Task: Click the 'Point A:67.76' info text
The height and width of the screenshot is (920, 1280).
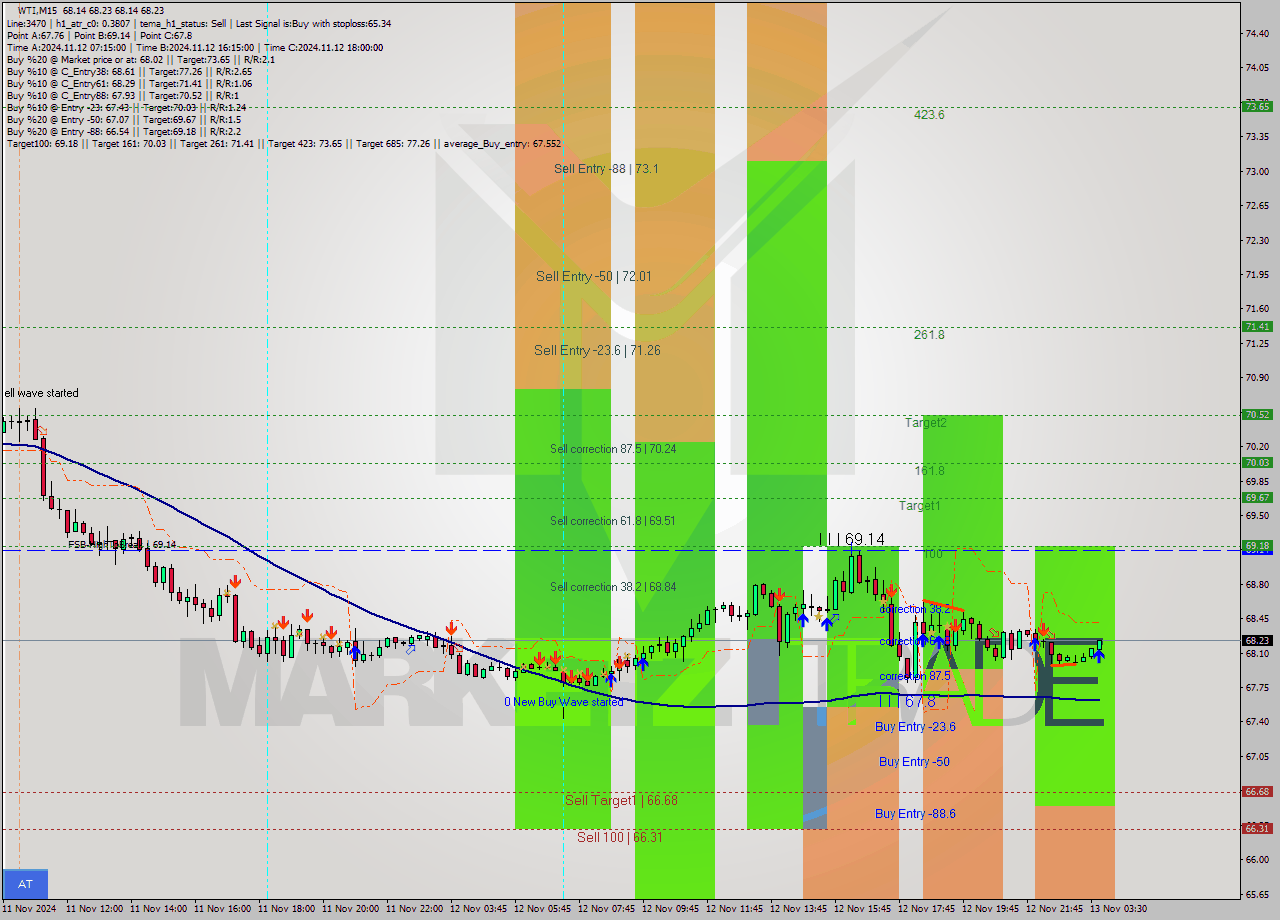Action: [36, 36]
